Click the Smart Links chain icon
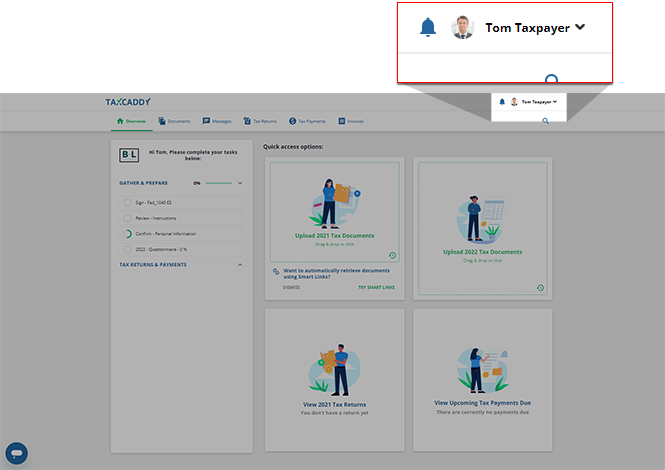 click(x=276, y=271)
